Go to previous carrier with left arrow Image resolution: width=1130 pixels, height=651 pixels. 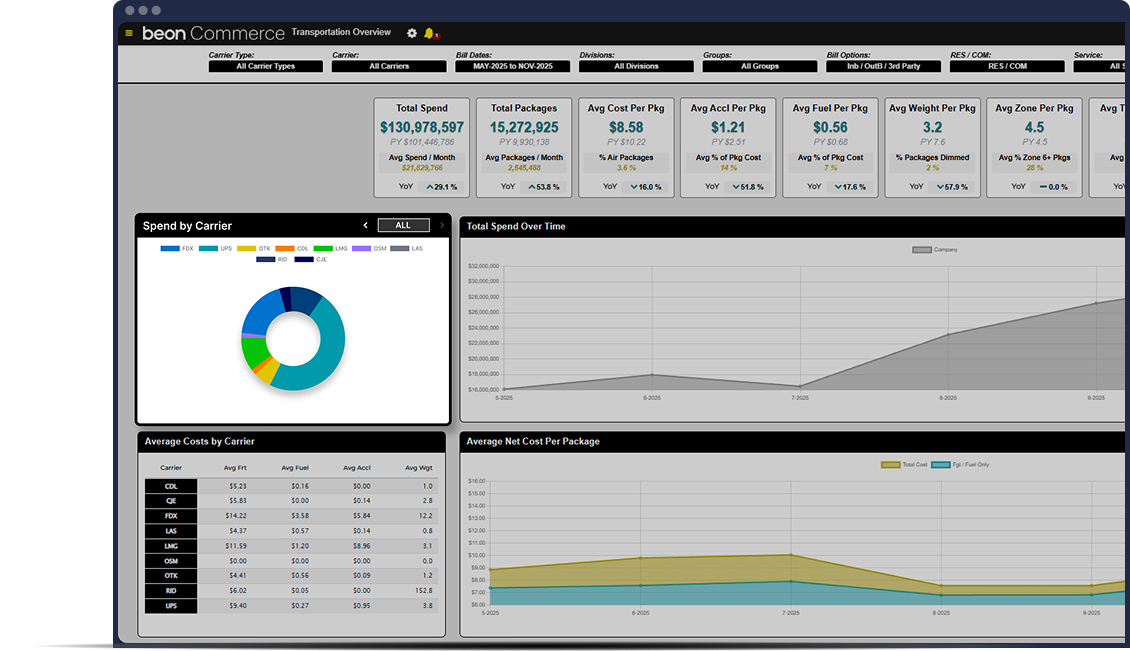[x=365, y=225]
